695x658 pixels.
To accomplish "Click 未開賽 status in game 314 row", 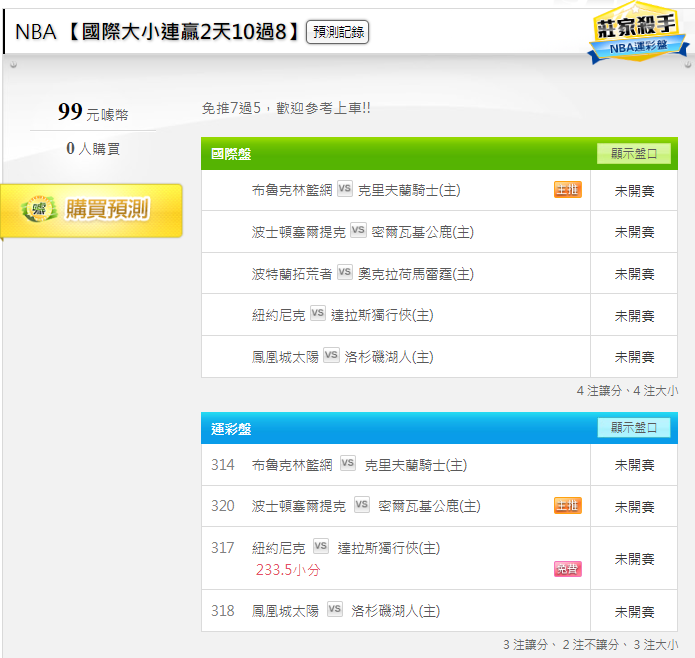I will (x=634, y=465).
